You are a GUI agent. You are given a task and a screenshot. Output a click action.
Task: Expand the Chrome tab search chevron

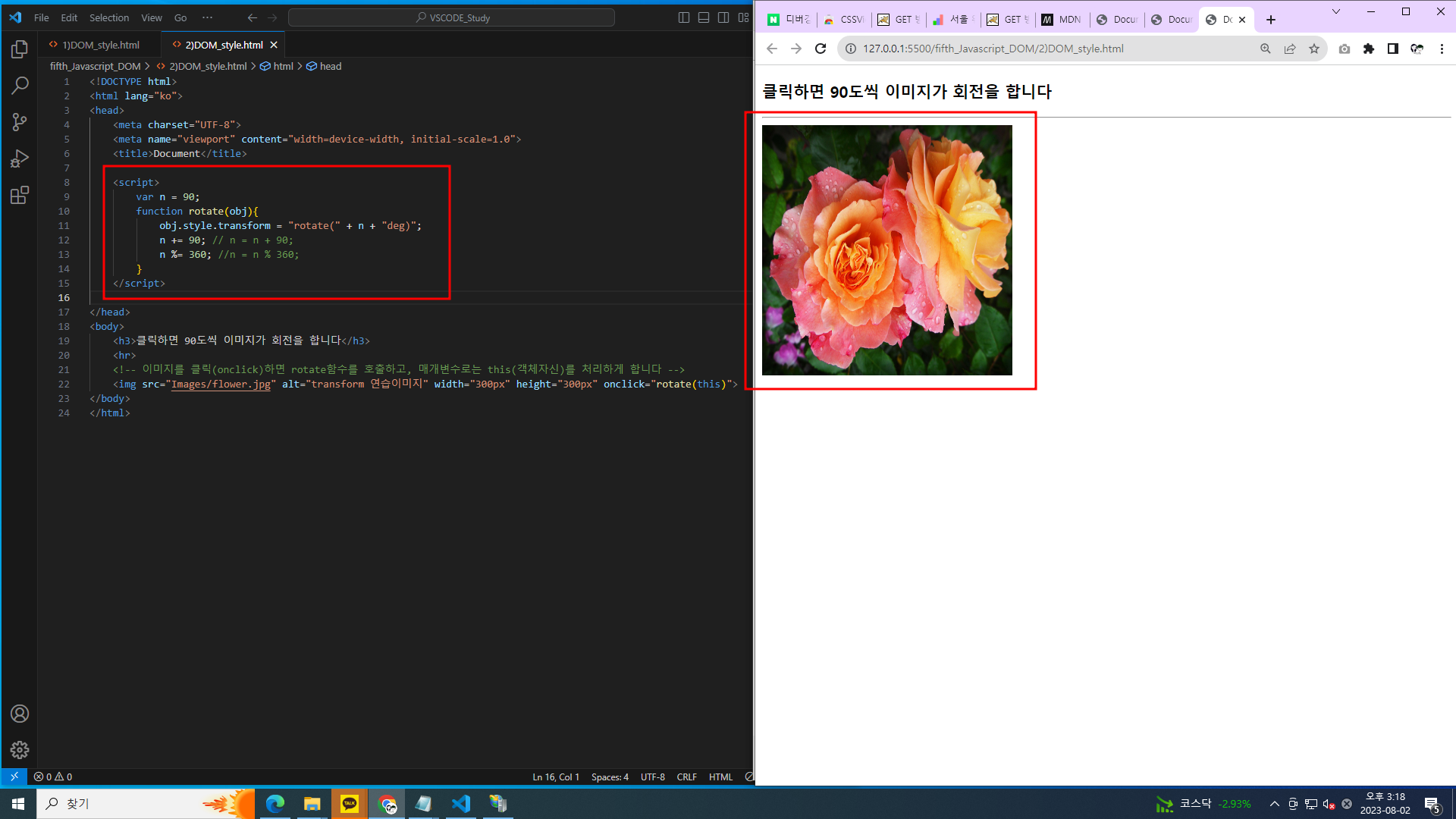pyautogui.click(x=1336, y=11)
